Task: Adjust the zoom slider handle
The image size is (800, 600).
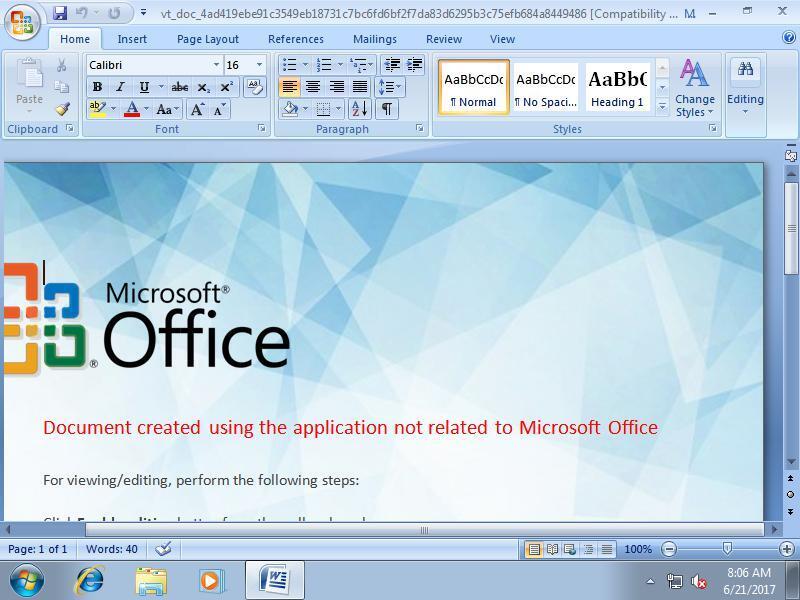Action: [727, 549]
